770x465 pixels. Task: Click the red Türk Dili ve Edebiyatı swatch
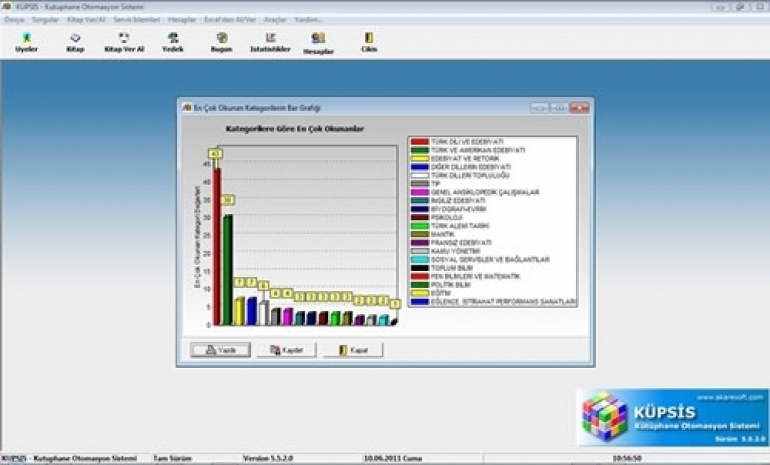[x=420, y=142]
